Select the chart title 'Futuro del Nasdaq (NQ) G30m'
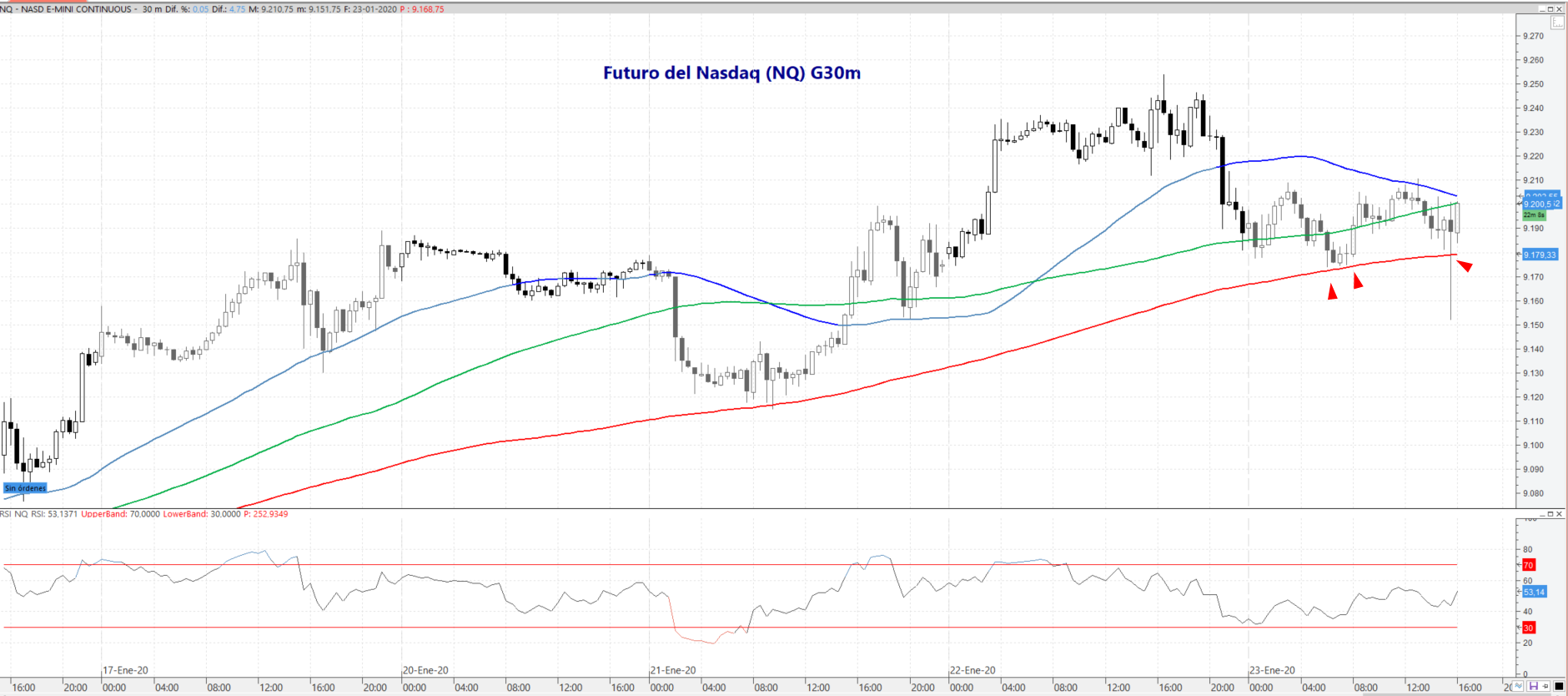The image size is (1568, 696). tap(731, 73)
